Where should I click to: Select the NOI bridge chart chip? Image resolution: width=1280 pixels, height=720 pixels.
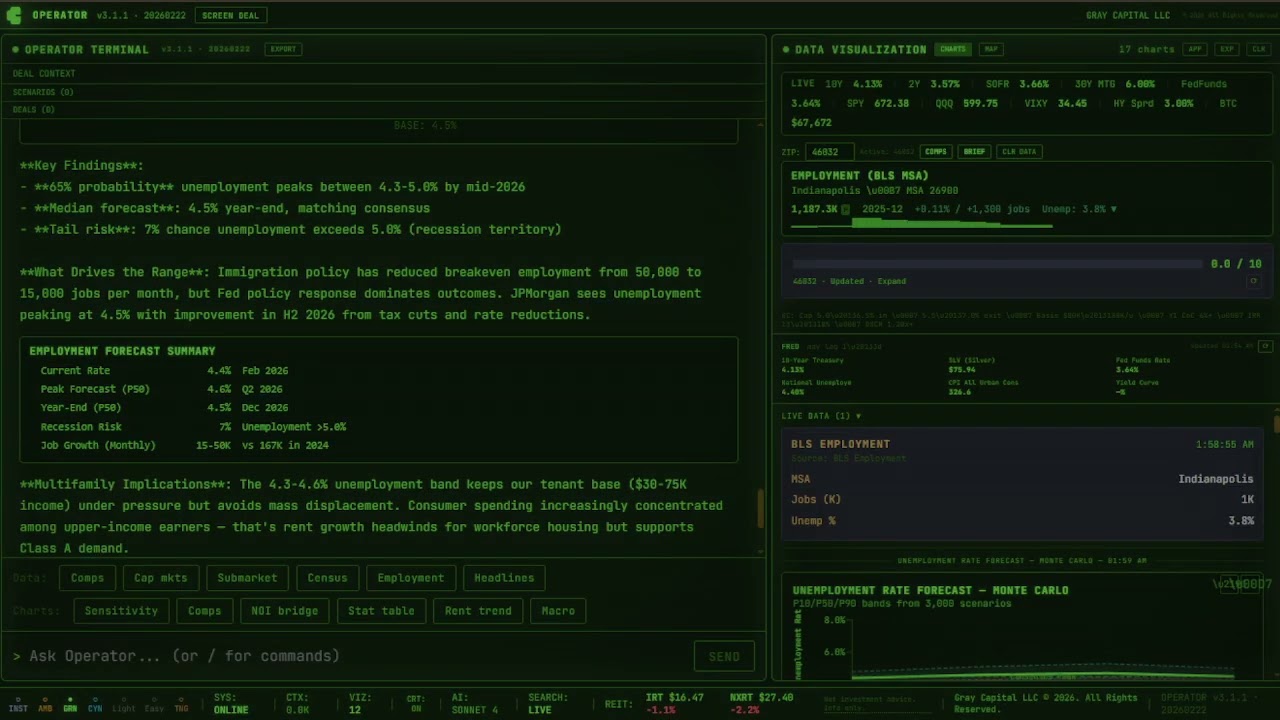click(285, 611)
